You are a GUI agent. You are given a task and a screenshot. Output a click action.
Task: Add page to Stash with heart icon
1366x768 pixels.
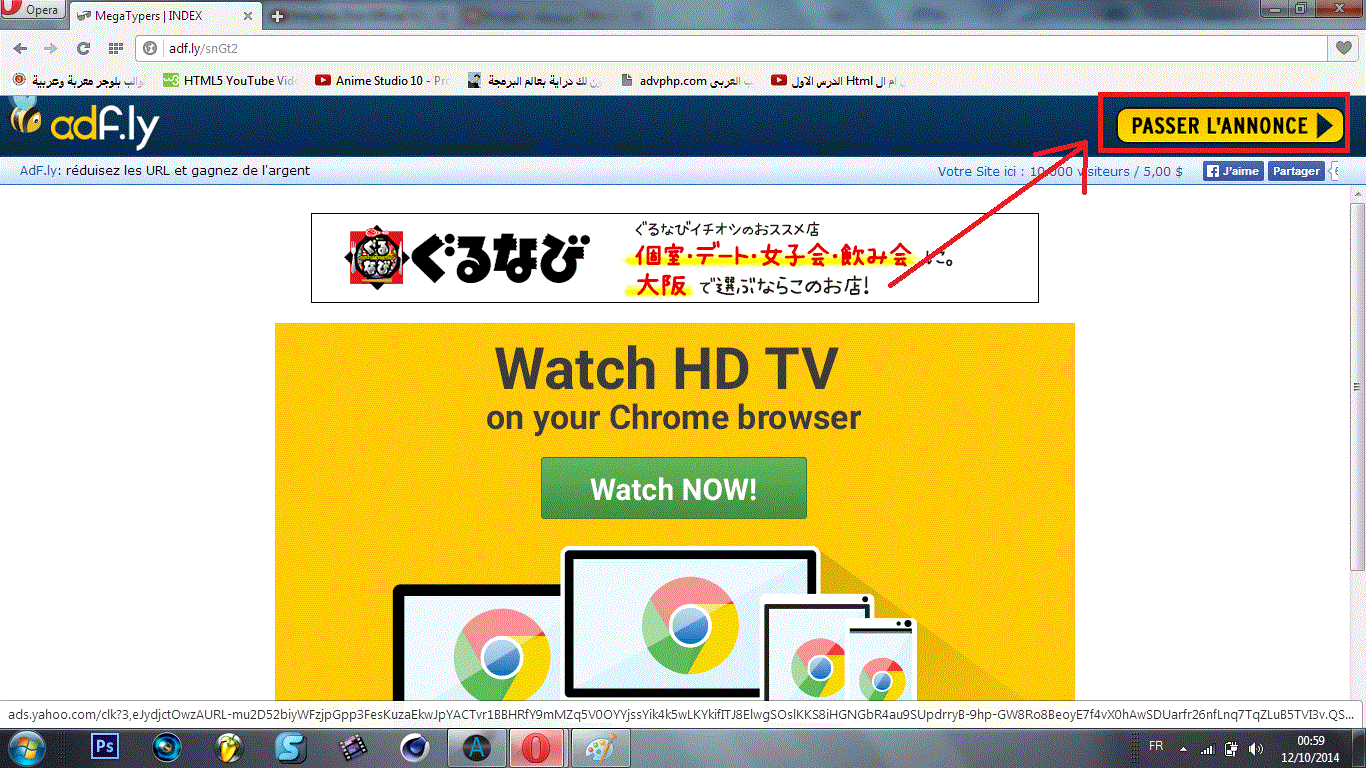point(1344,48)
